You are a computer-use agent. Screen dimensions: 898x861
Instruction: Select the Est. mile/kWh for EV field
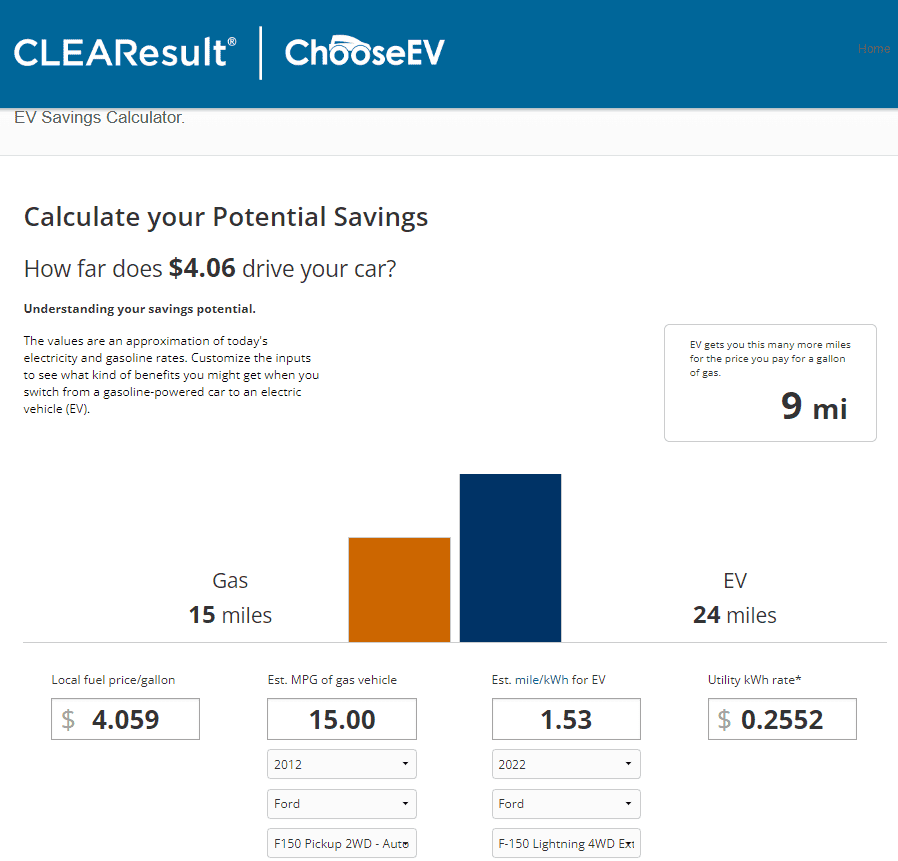pos(566,719)
